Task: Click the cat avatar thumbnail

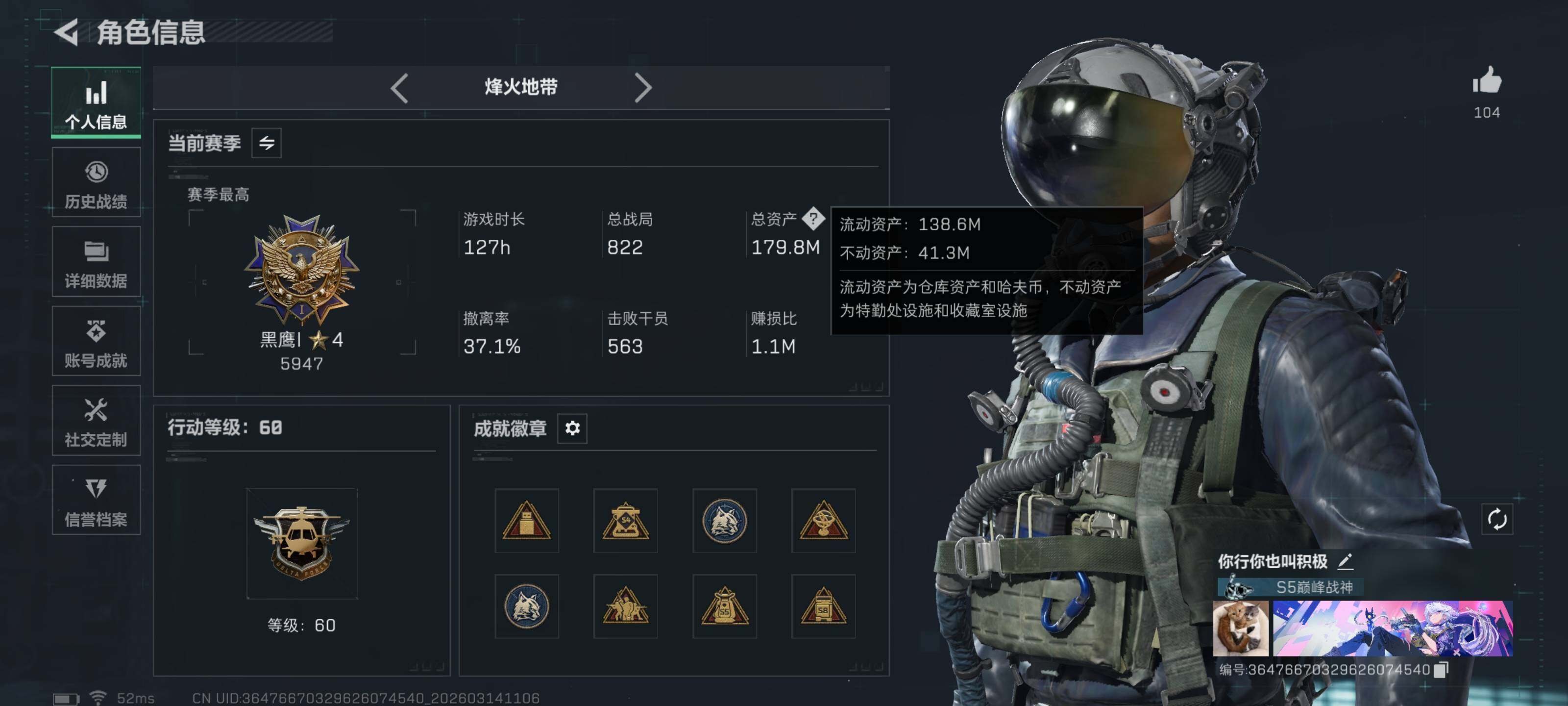Action: click(1241, 628)
